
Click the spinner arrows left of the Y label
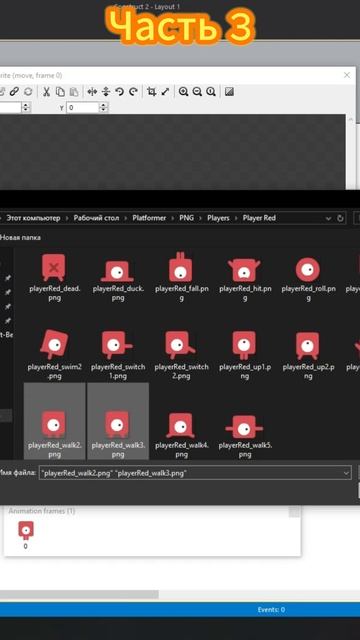pos(26,107)
